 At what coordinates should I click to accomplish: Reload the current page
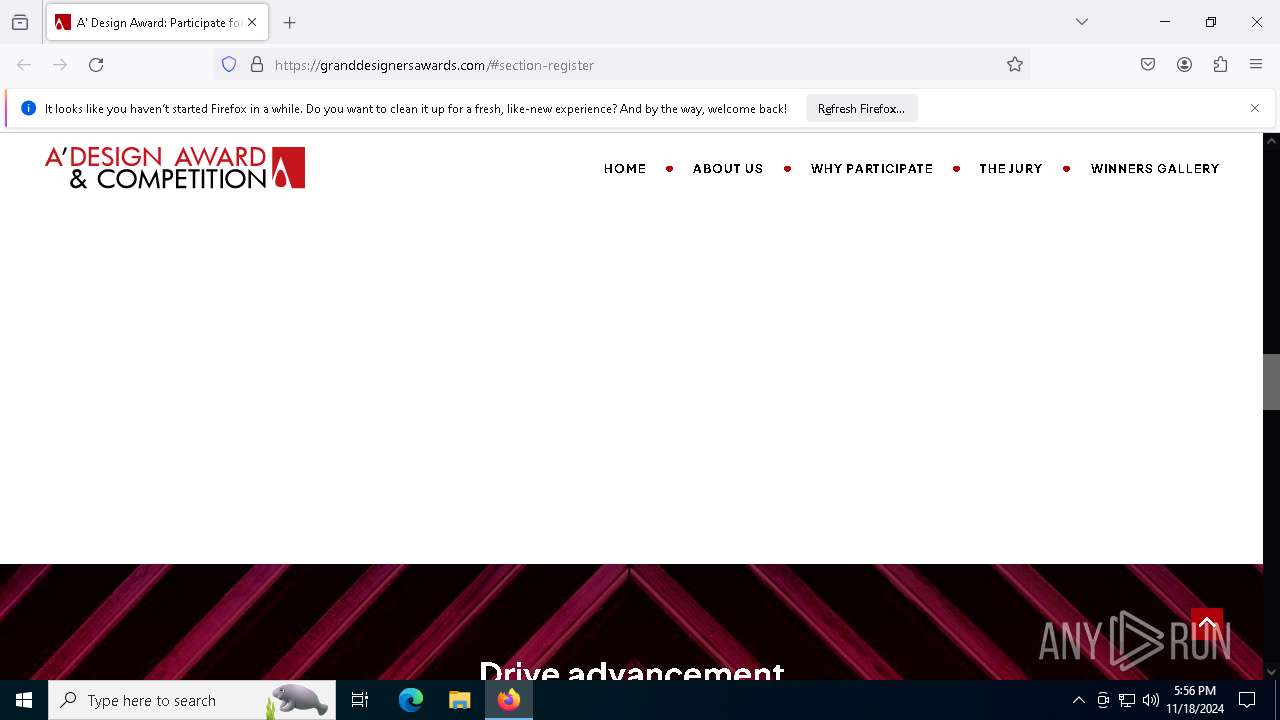click(96, 65)
